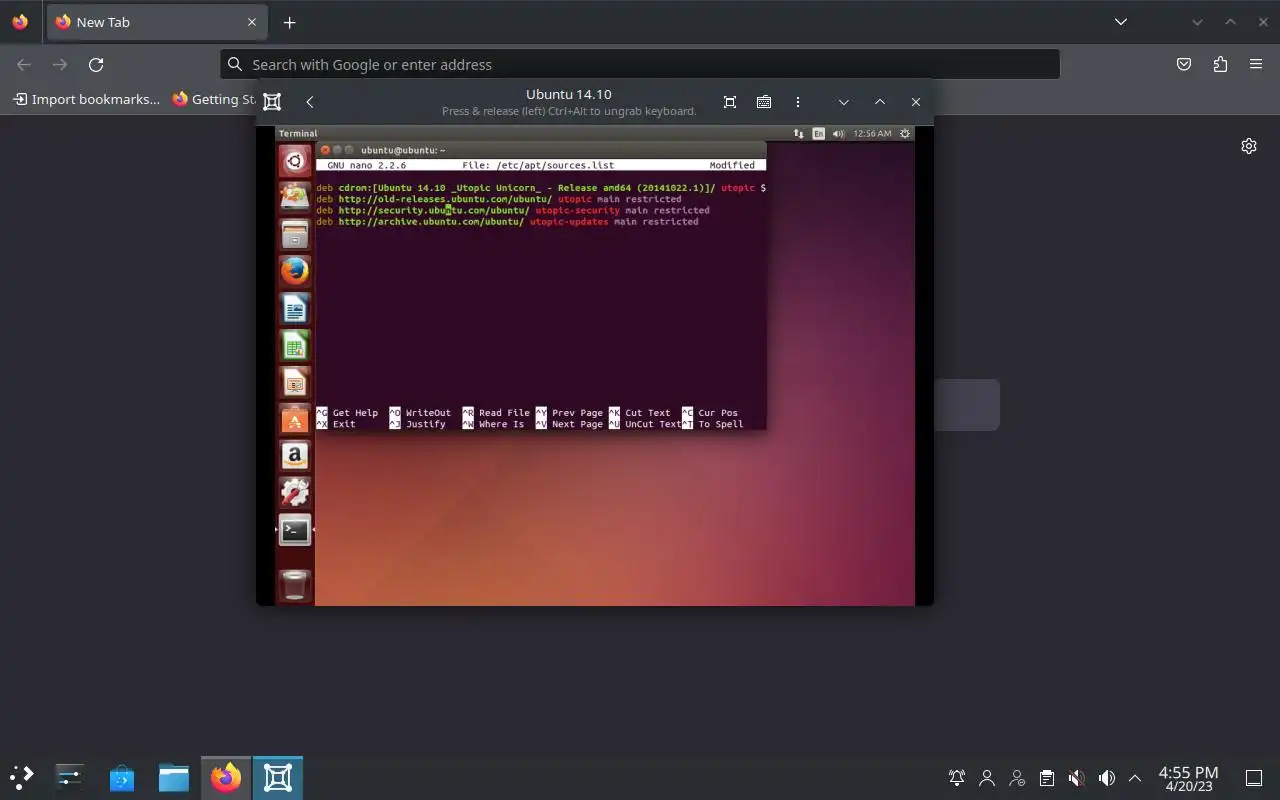This screenshot has width=1280, height=800.
Task: Select the Terminal icon in the Unity launcher
Action: point(295,530)
